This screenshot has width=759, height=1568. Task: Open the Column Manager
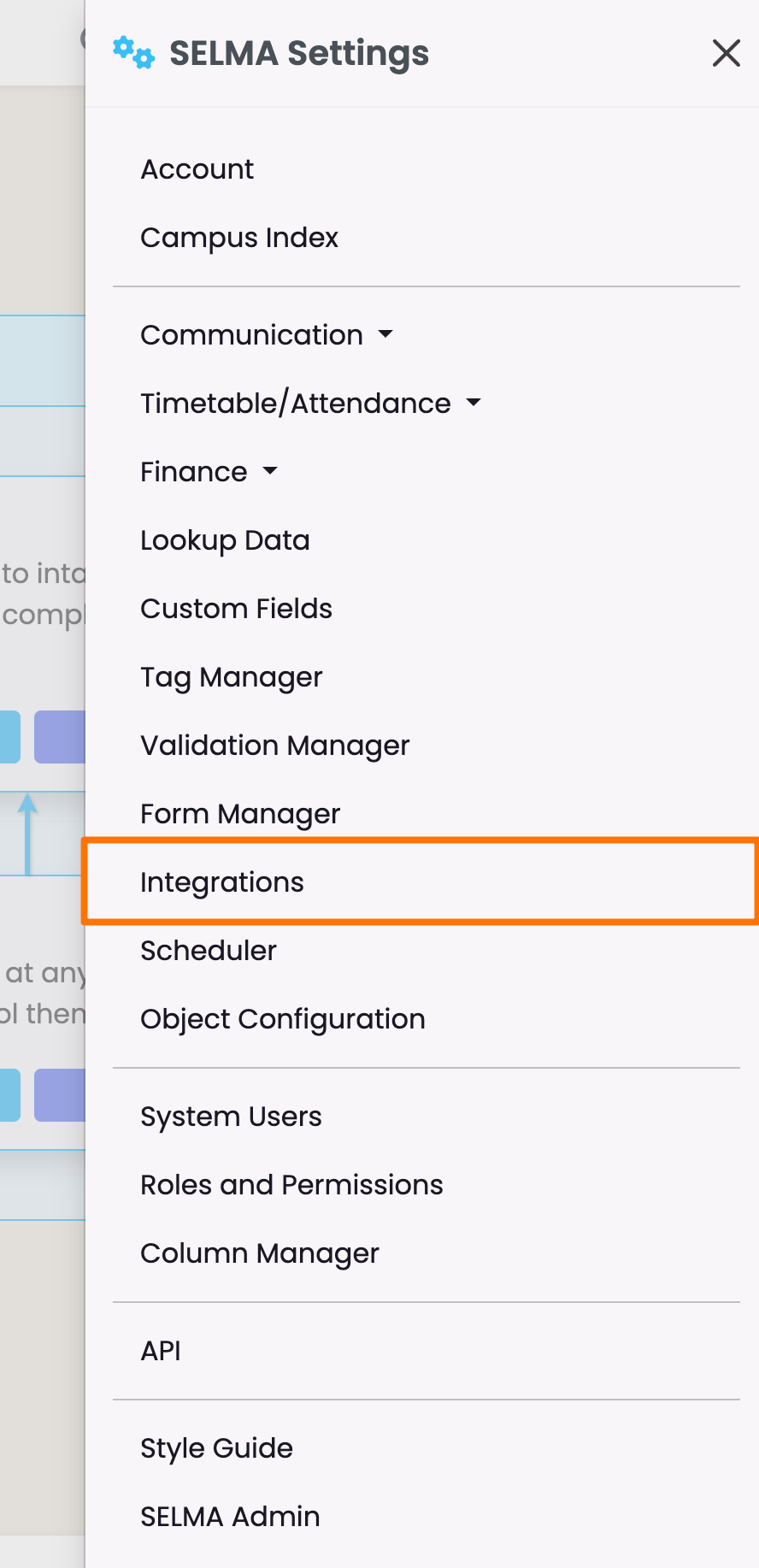(259, 1253)
